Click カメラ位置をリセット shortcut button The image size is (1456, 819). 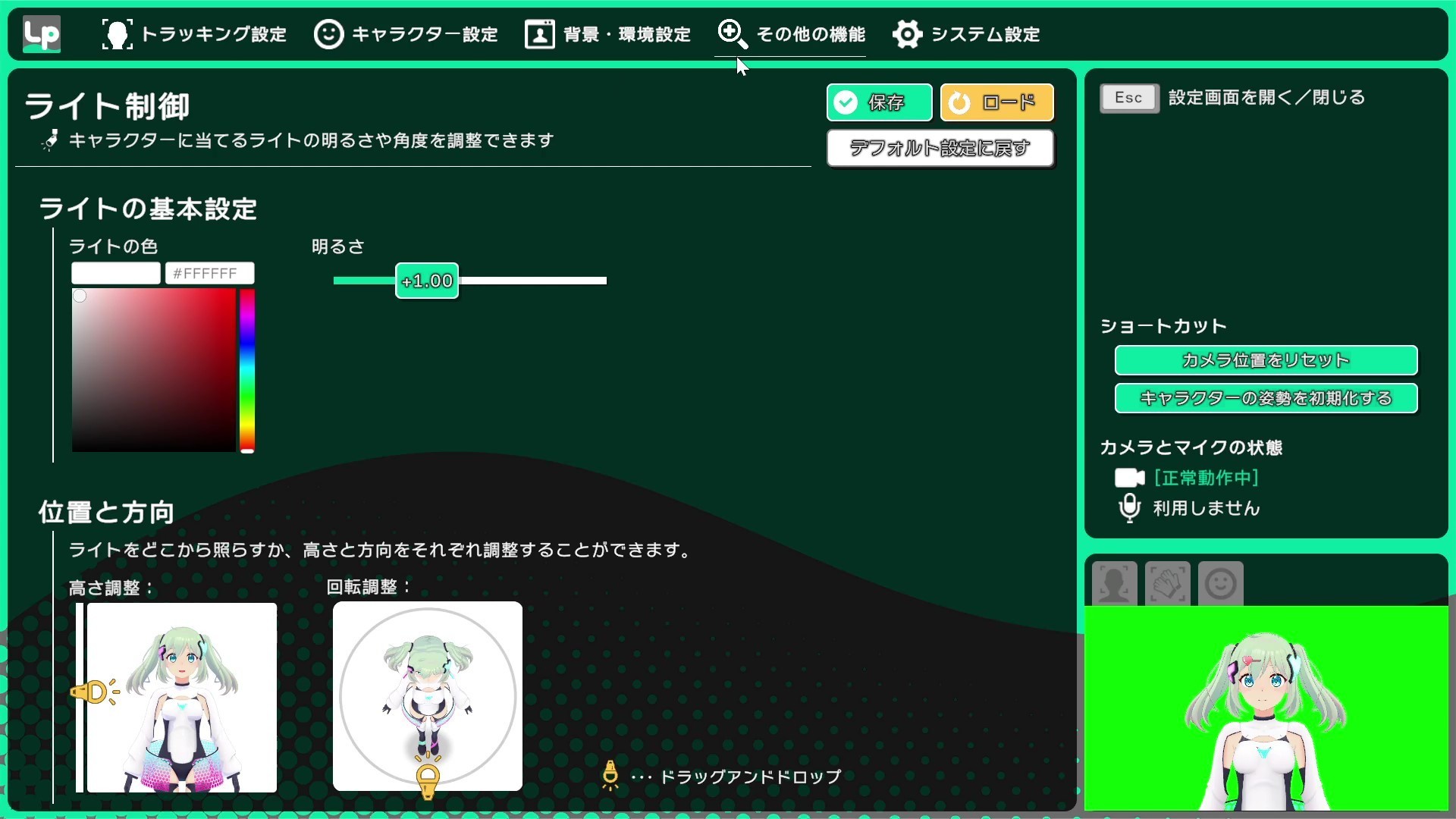tap(1265, 360)
